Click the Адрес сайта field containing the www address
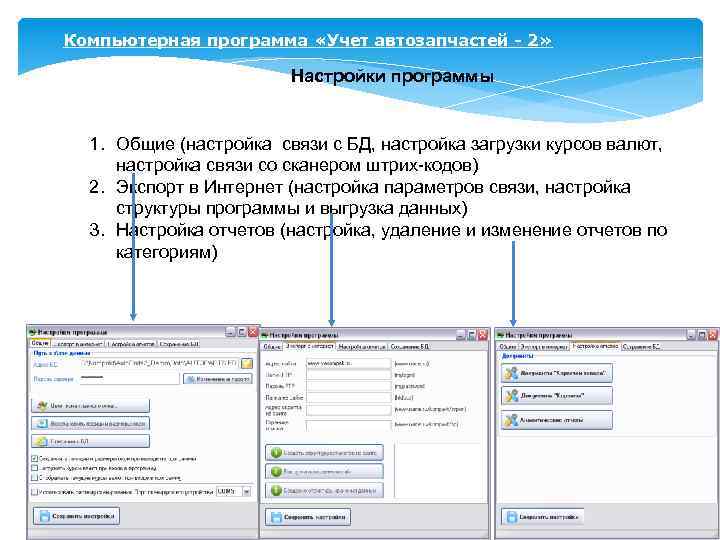This screenshot has height=540, width=720. pyautogui.click(x=349, y=363)
